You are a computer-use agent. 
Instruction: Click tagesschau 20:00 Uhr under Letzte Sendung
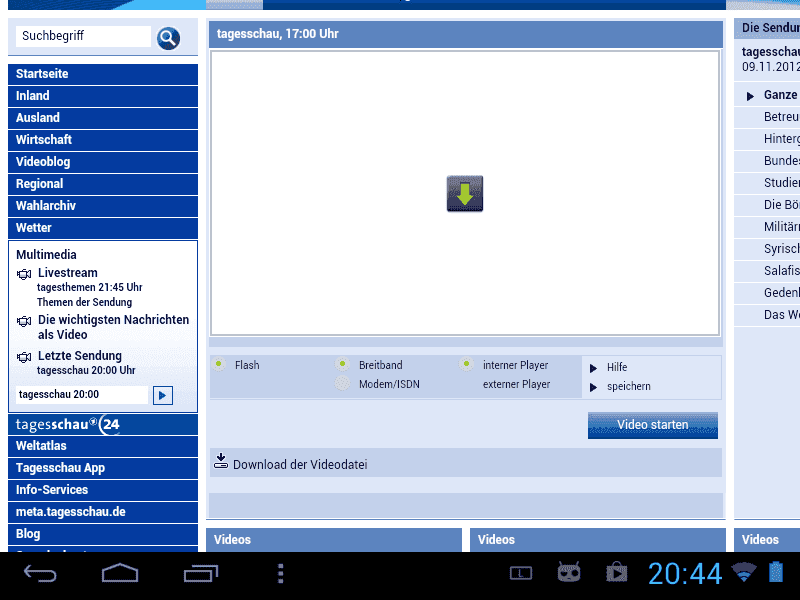click(86, 370)
